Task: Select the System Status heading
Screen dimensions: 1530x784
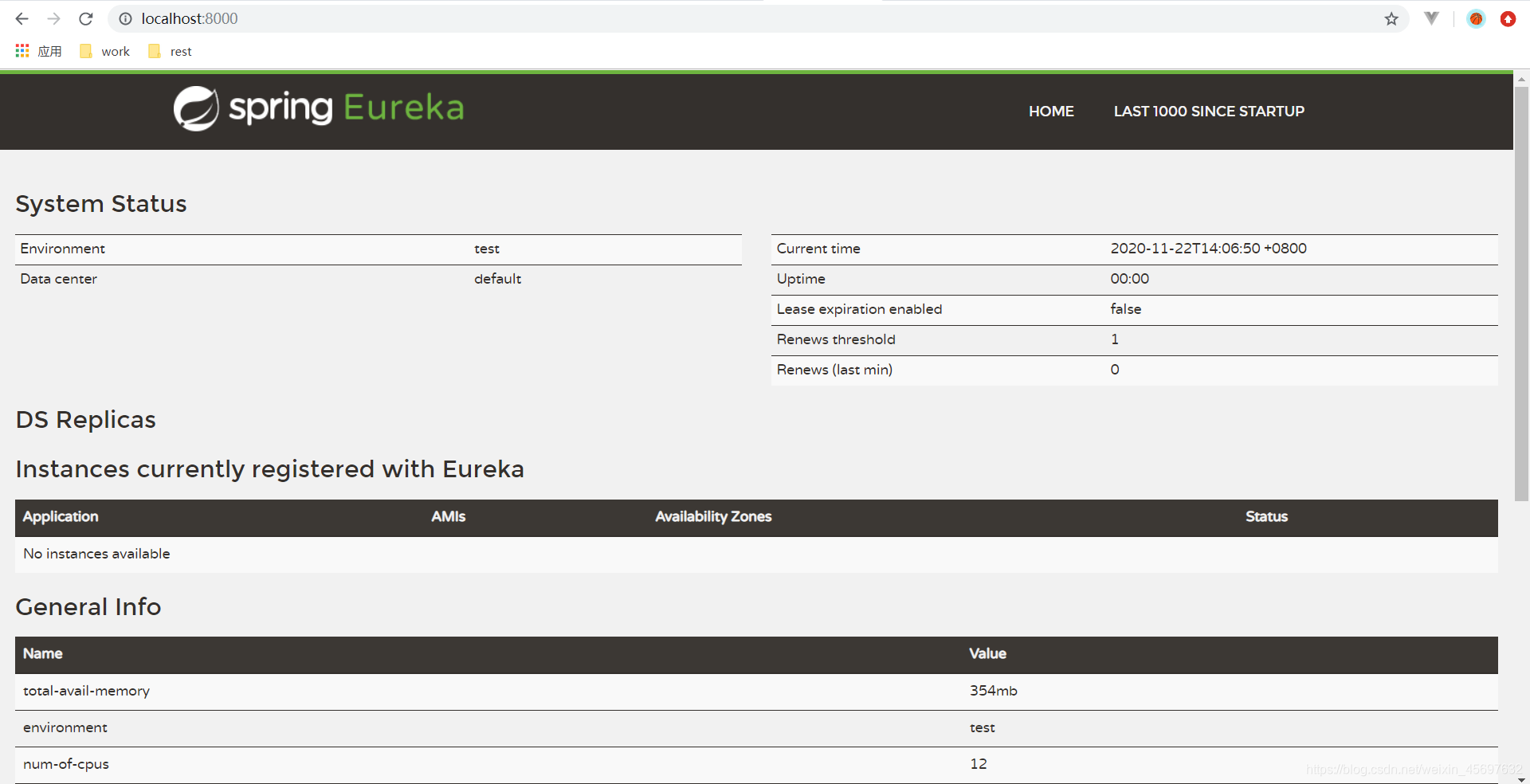Action: pos(101,204)
